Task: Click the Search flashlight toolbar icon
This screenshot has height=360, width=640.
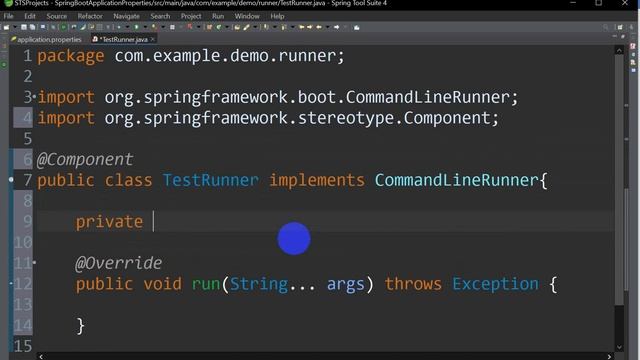Action: click(246, 27)
